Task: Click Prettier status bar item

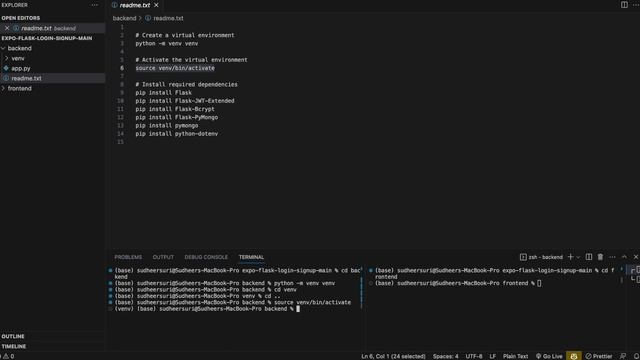Action: (x=599, y=356)
